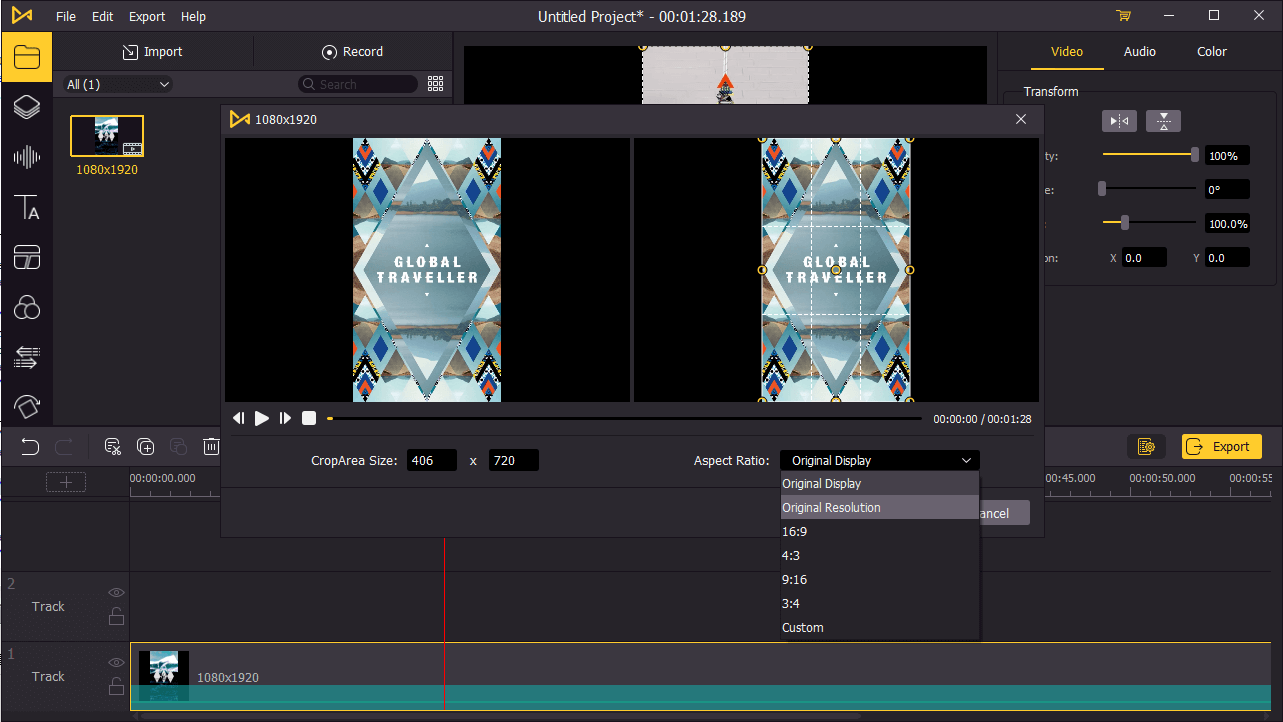Screen dimensions: 1283x722
Task: Click the crop dialog playback progress bar
Action: coord(624,419)
